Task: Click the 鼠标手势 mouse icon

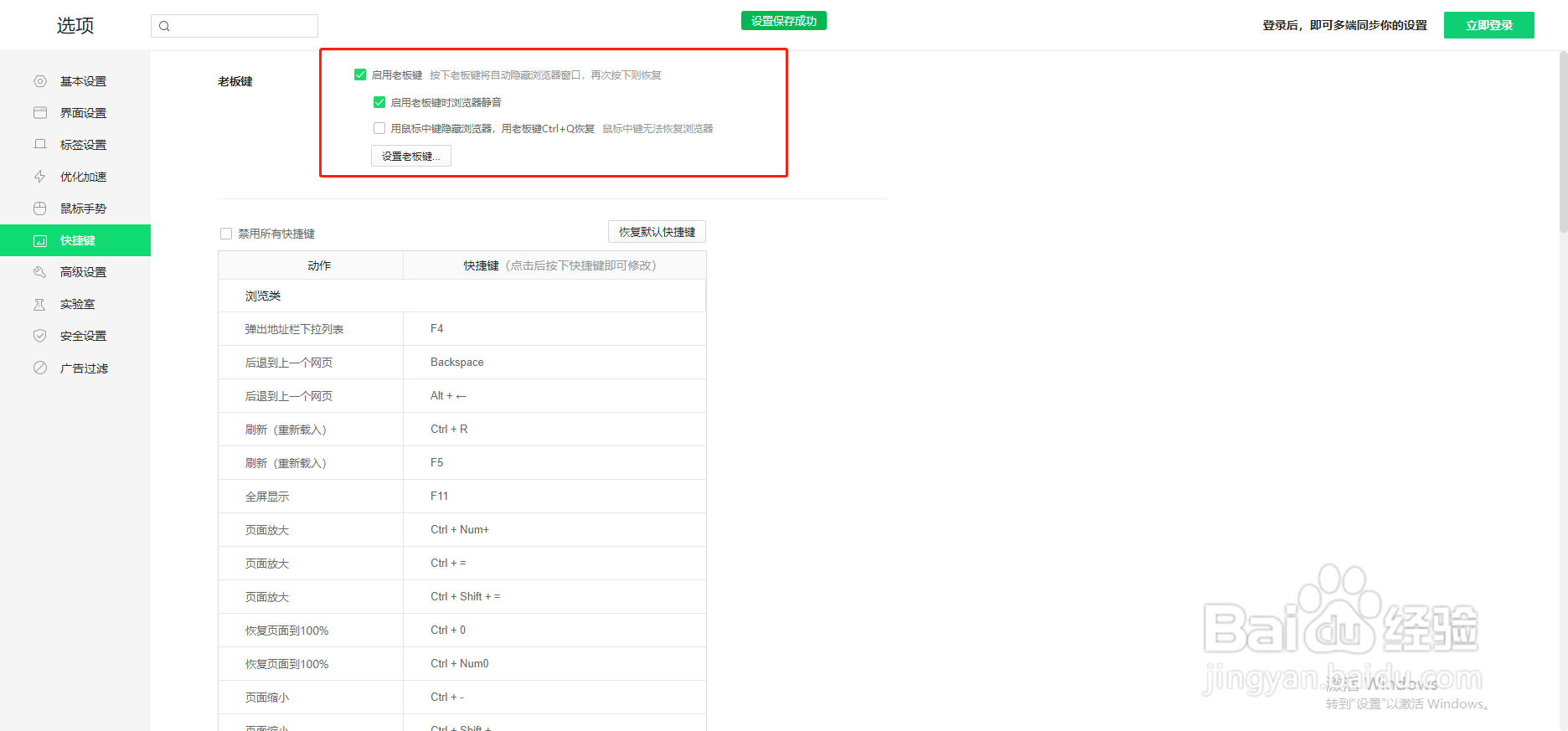Action: click(x=39, y=208)
